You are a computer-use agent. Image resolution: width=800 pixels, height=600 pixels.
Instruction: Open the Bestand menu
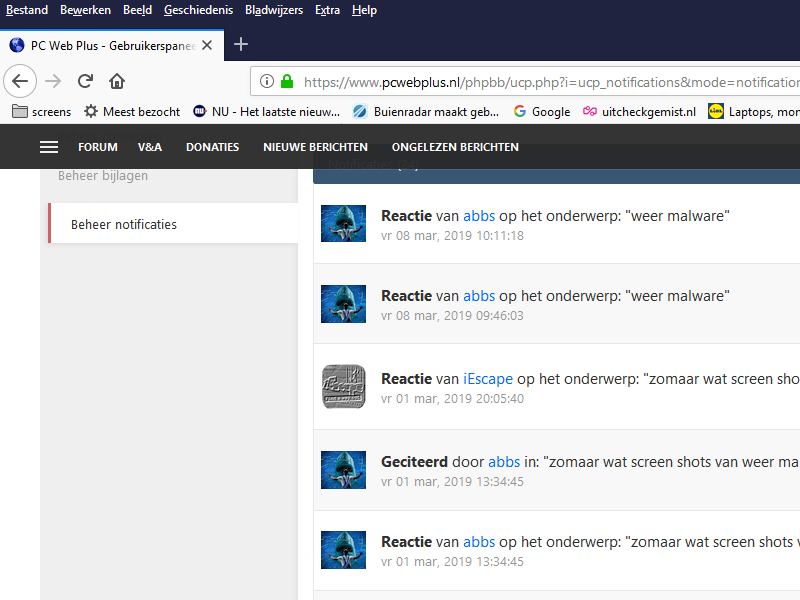click(x=27, y=10)
